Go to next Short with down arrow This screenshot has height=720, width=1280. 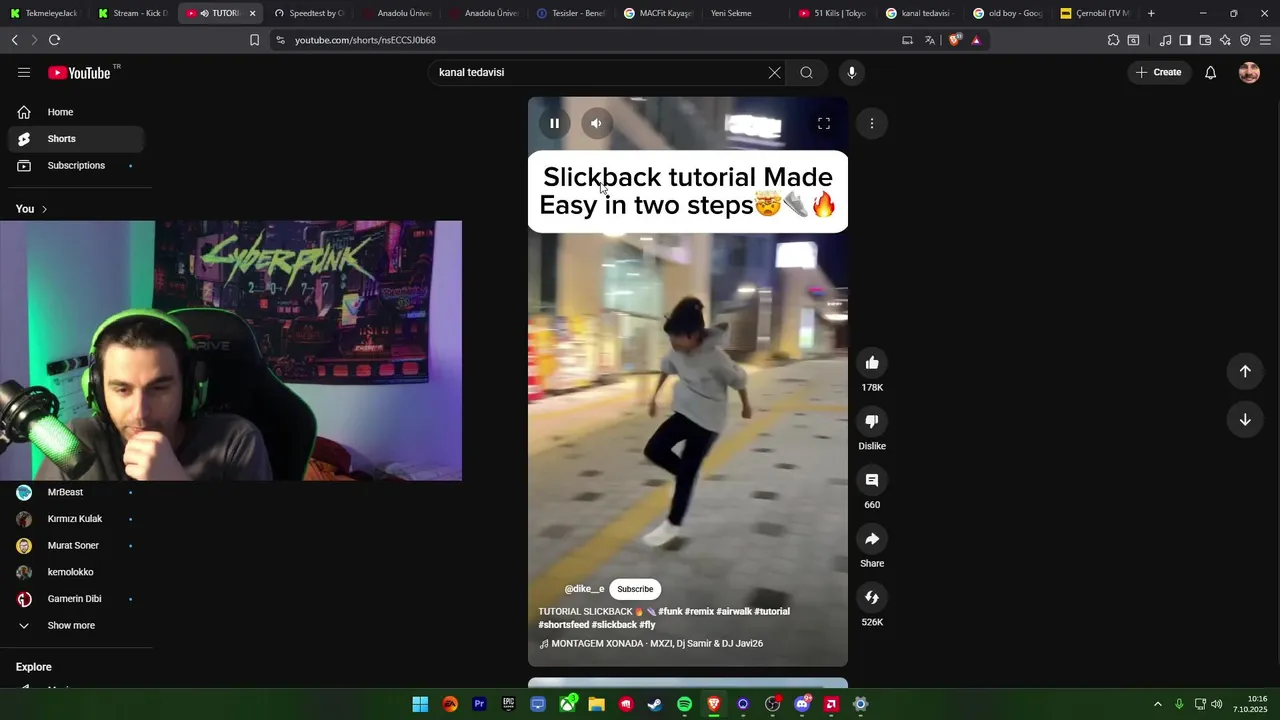click(1245, 419)
